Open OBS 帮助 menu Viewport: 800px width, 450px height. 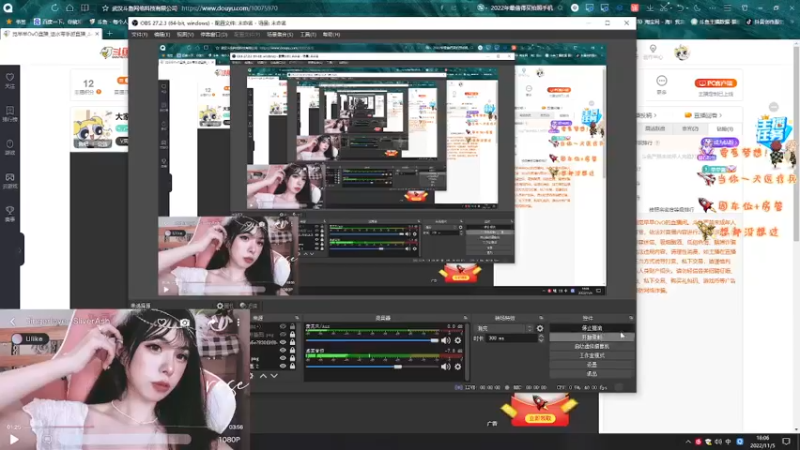tap(332, 35)
